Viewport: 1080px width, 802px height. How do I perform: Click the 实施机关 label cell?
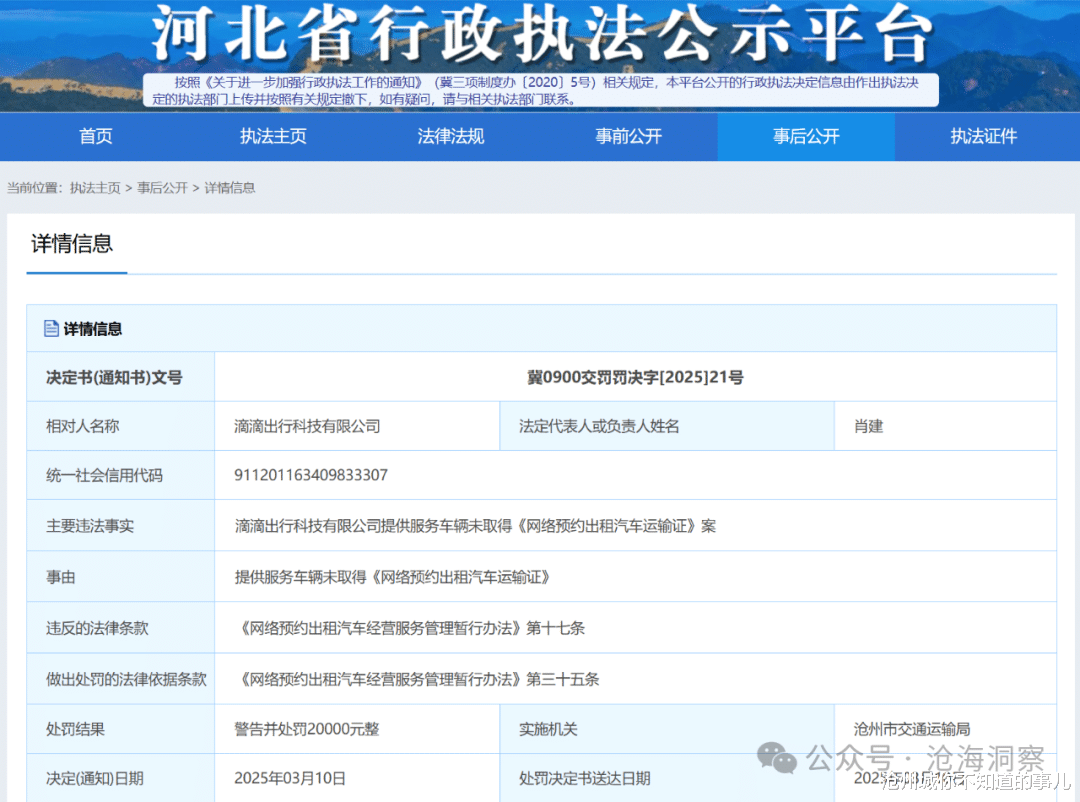(x=667, y=729)
